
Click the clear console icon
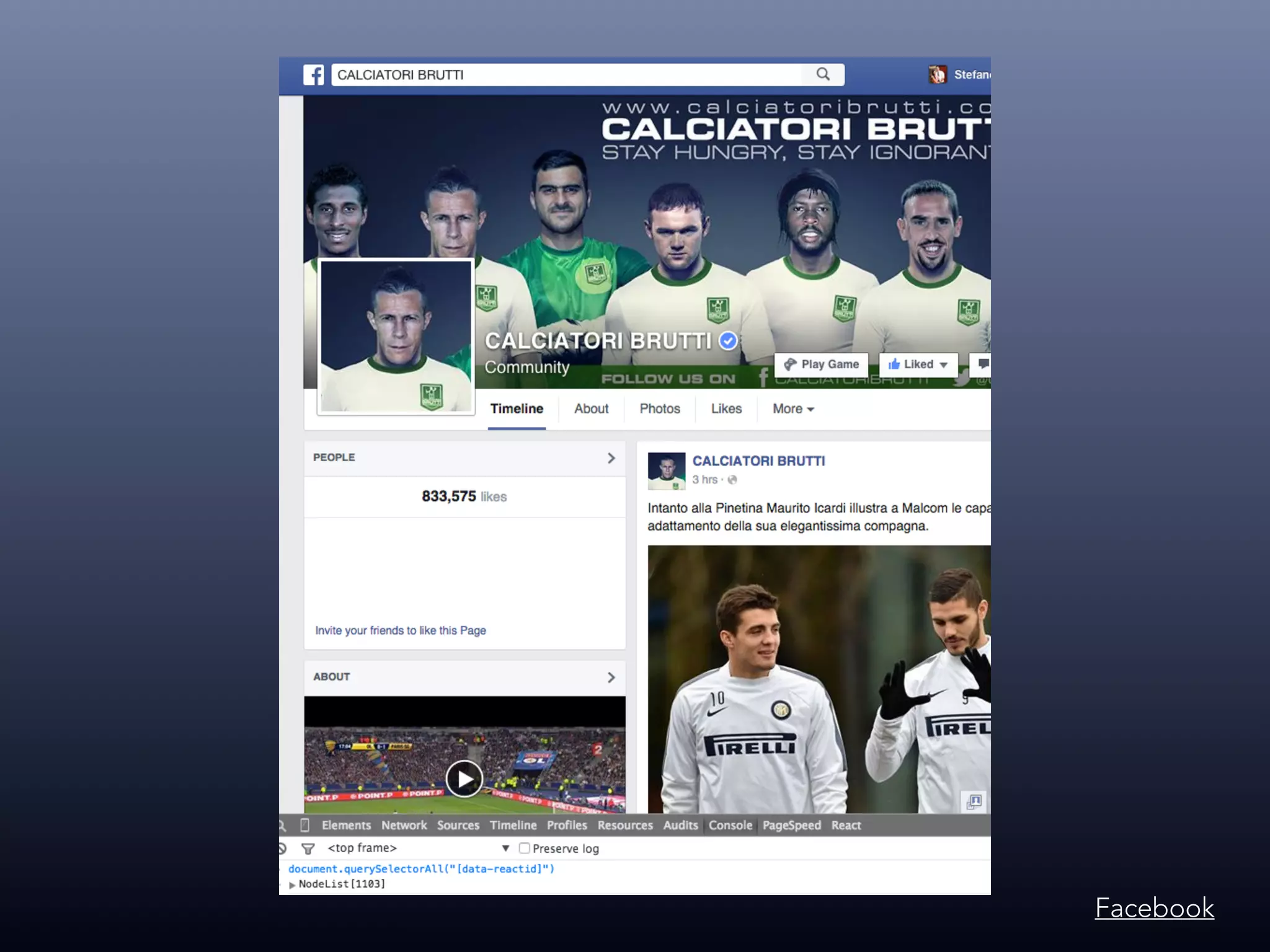click(x=283, y=848)
